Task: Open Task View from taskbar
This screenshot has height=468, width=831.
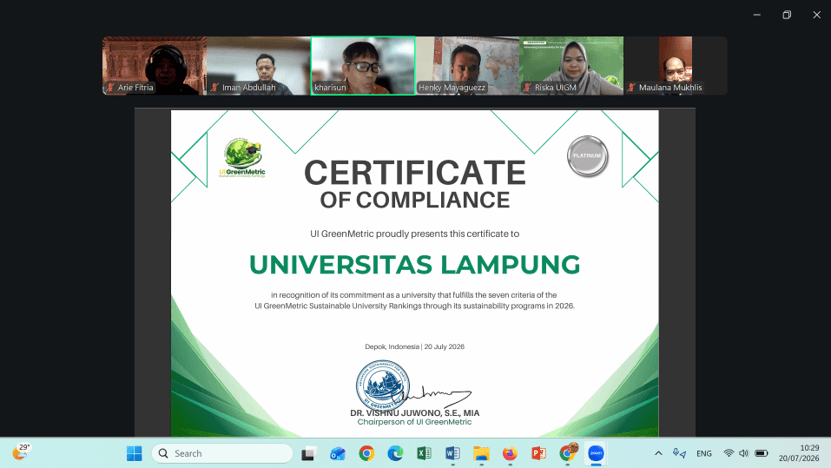Action: 308,454
